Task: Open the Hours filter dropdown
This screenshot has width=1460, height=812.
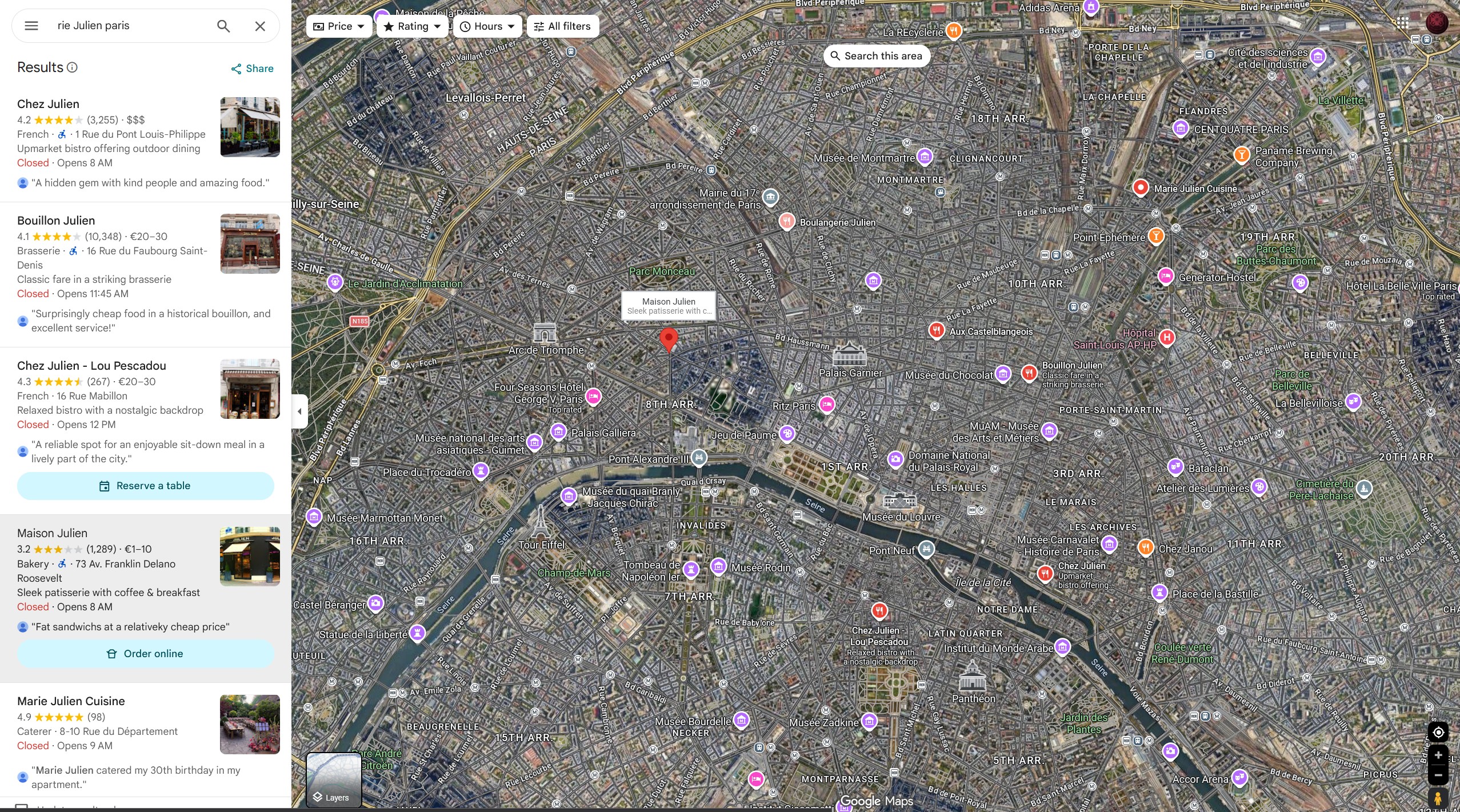Action: tap(487, 26)
